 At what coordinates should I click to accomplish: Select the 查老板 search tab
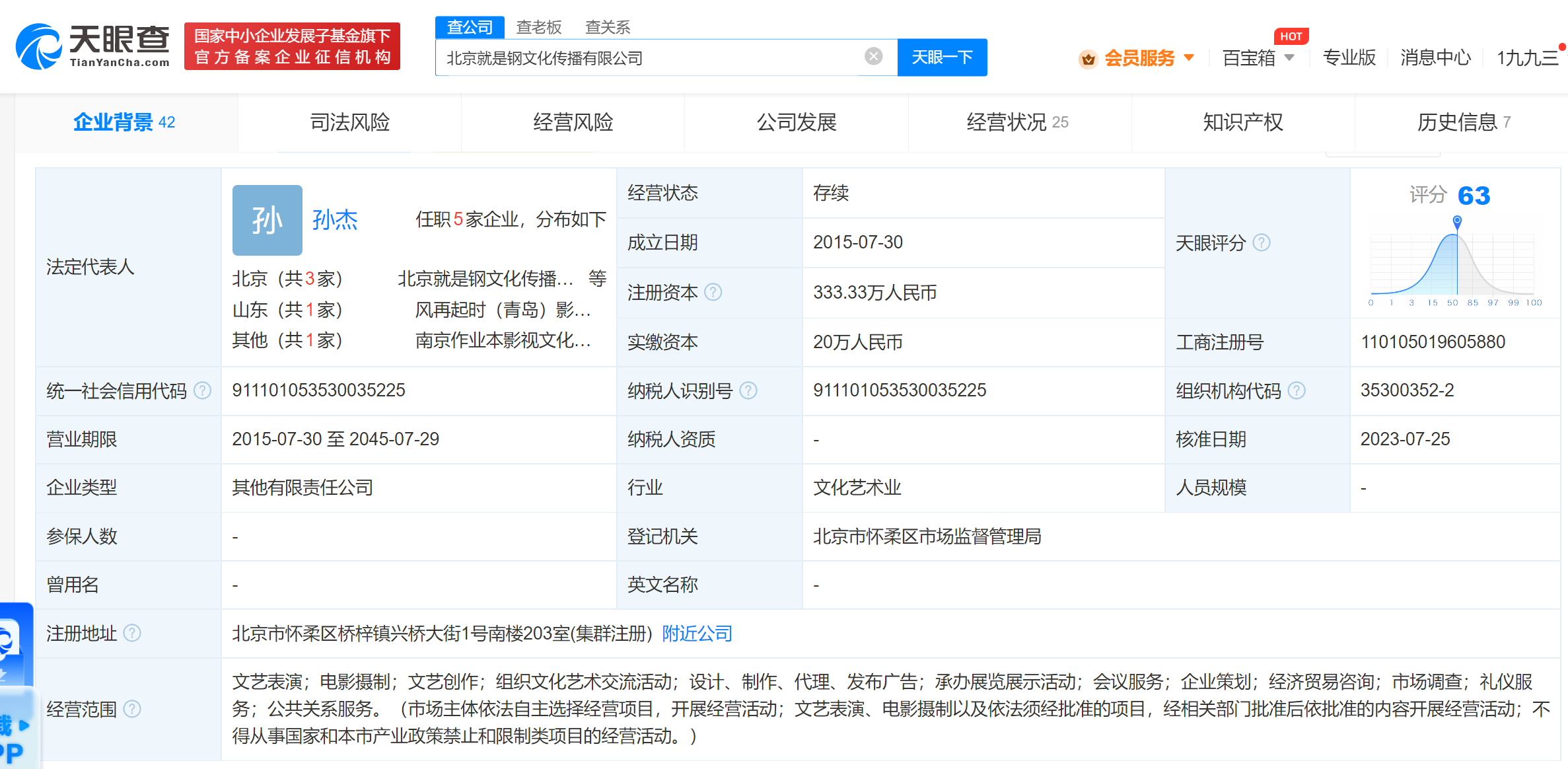coord(538,27)
